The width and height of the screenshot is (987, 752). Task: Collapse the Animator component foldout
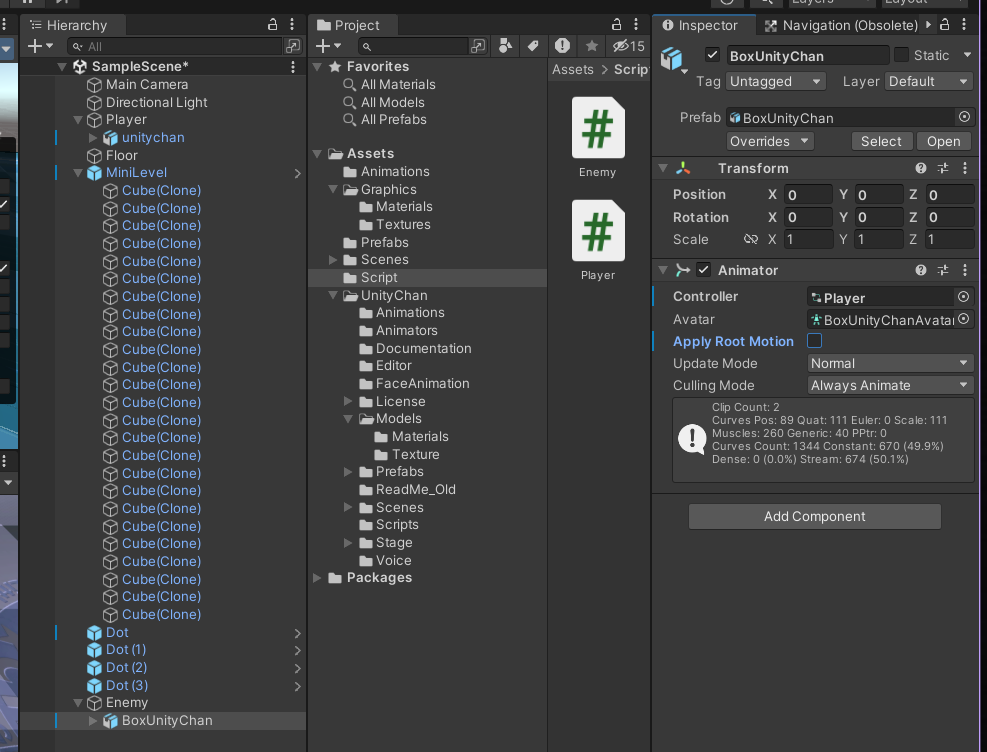pos(663,270)
